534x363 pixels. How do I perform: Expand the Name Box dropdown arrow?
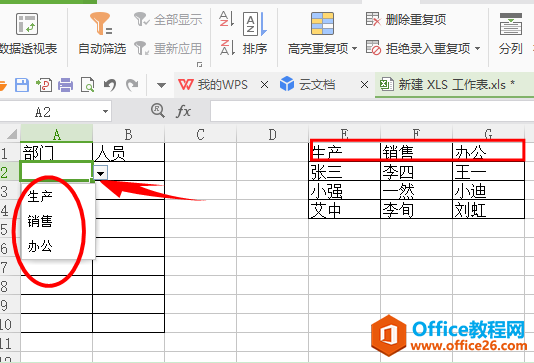point(106,112)
